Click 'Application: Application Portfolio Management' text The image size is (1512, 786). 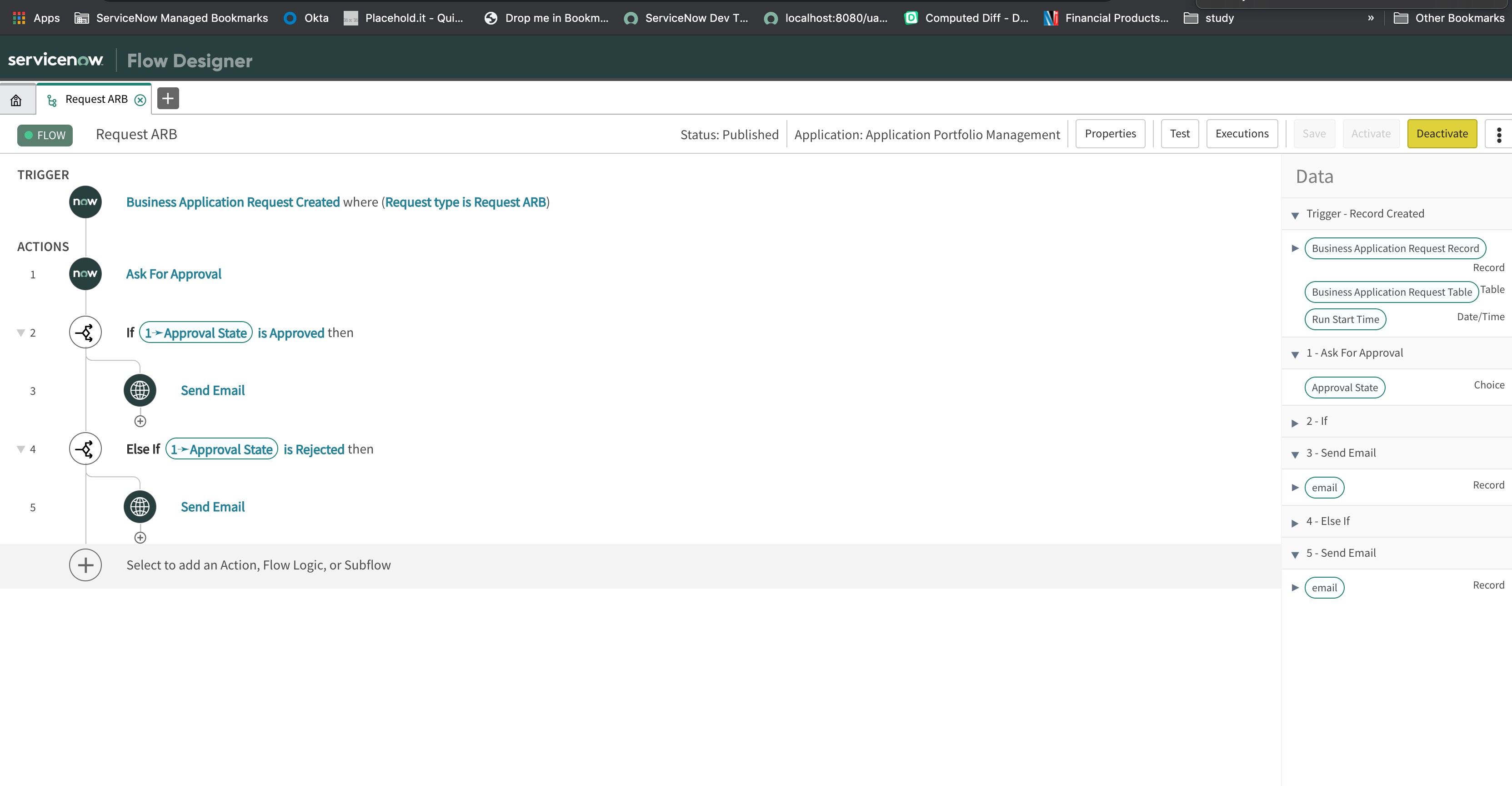tap(927, 135)
